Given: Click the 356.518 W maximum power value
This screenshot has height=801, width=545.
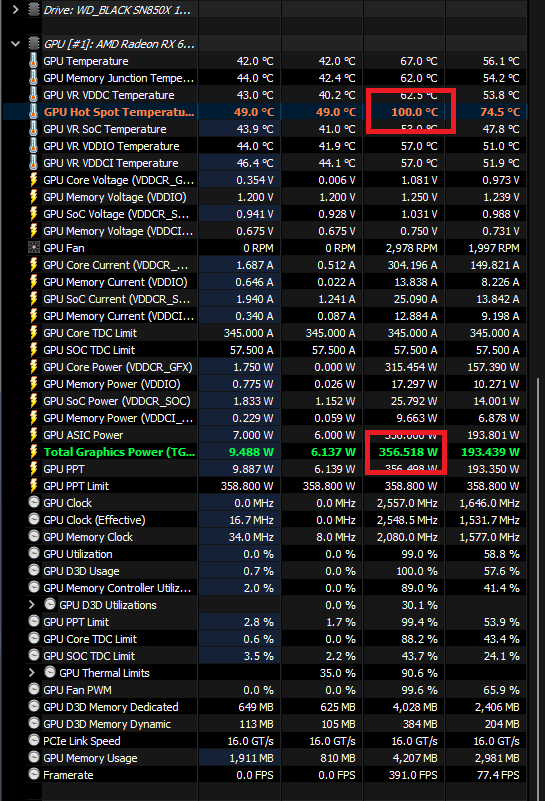Looking at the screenshot, I should click(x=408, y=452).
